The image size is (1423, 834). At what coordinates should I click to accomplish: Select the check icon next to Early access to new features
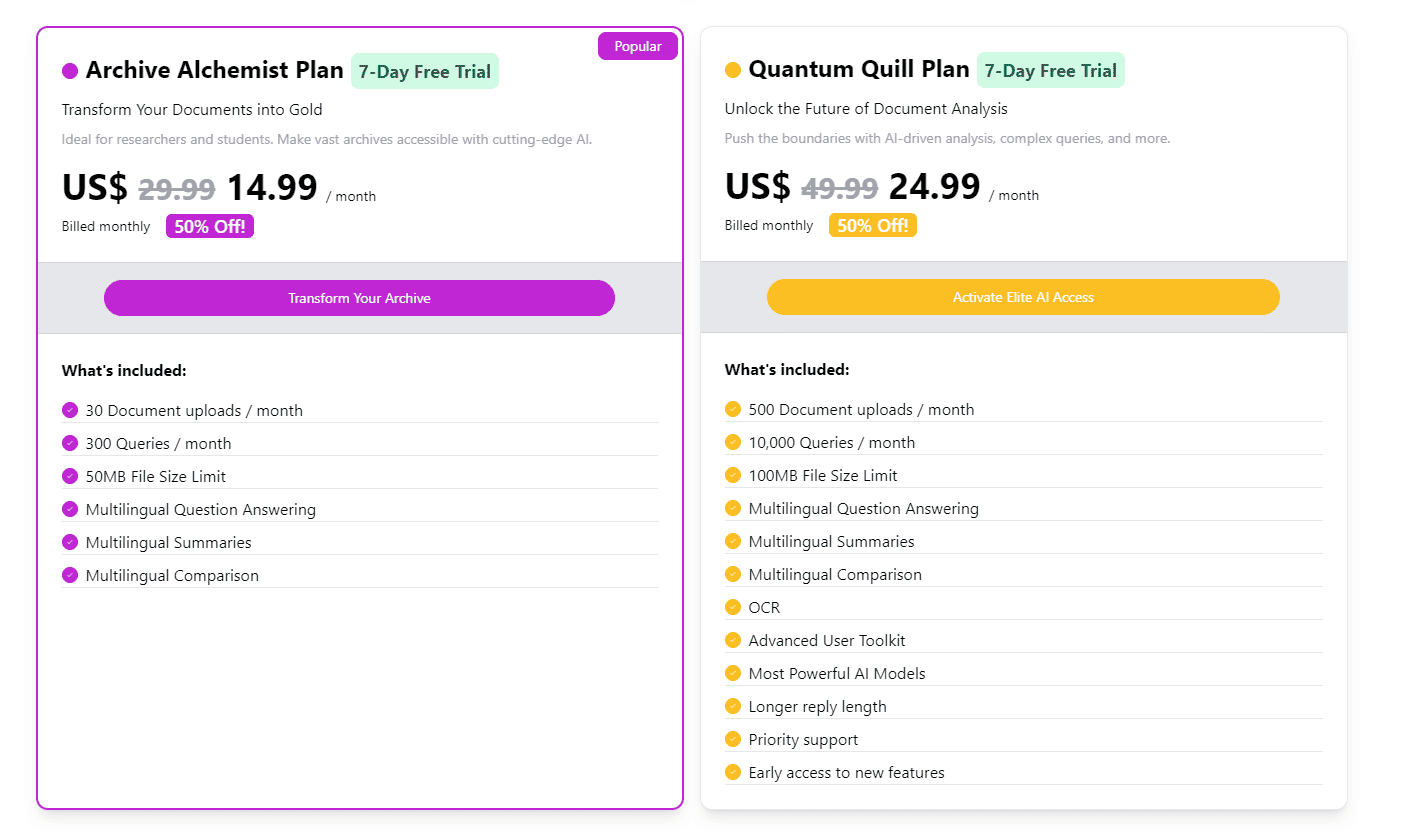733,772
